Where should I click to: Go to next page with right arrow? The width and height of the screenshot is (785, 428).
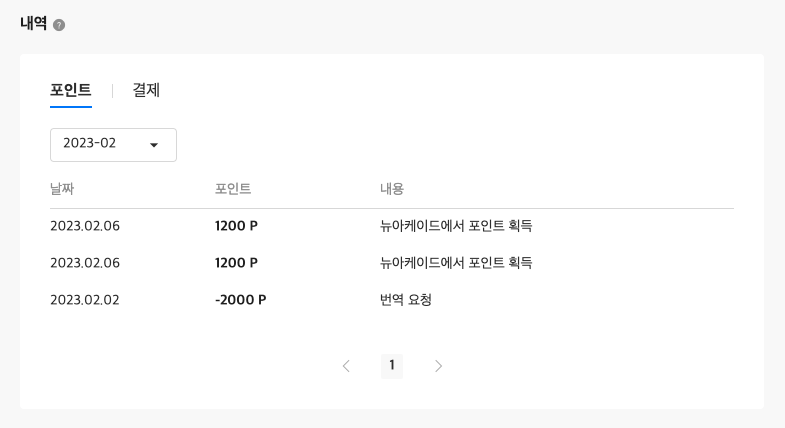pos(438,366)
